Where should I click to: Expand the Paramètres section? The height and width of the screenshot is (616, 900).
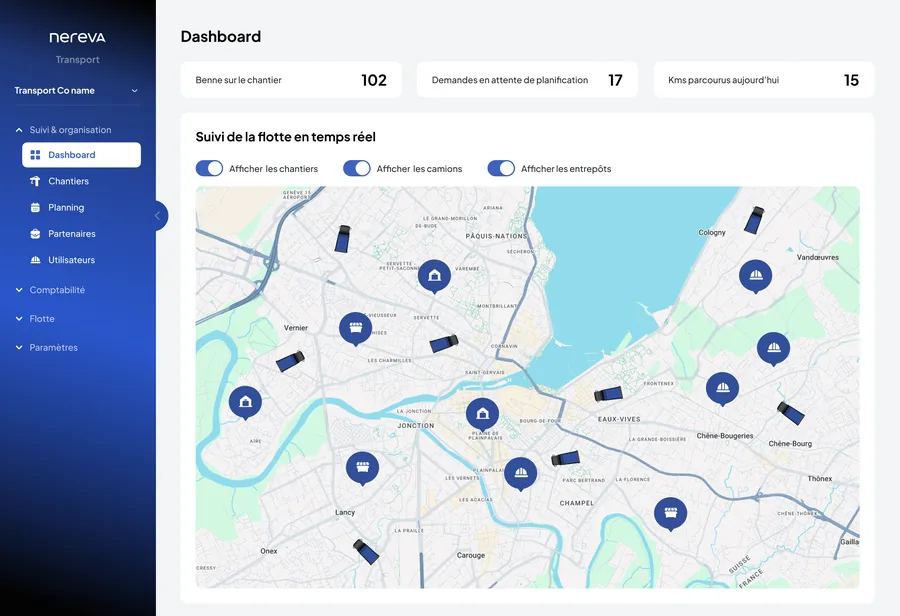(46, 347)
